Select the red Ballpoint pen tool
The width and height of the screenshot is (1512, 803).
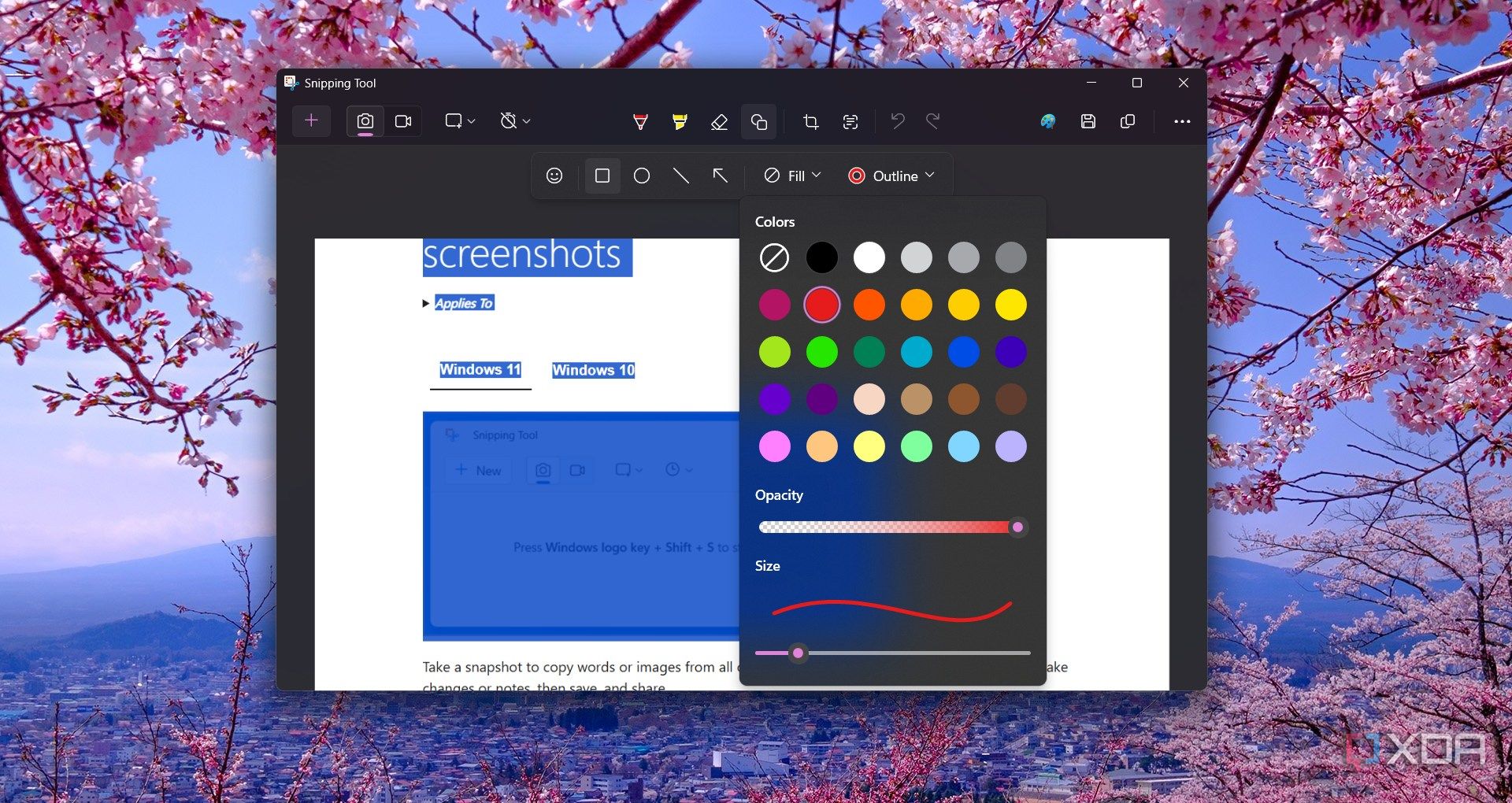640,121
